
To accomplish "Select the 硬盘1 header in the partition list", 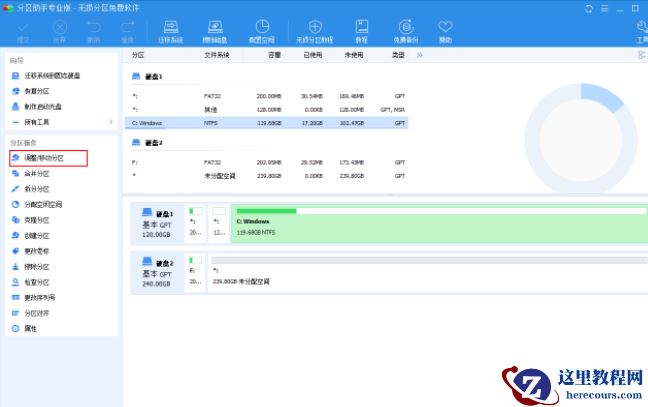I will pos(147,76).
